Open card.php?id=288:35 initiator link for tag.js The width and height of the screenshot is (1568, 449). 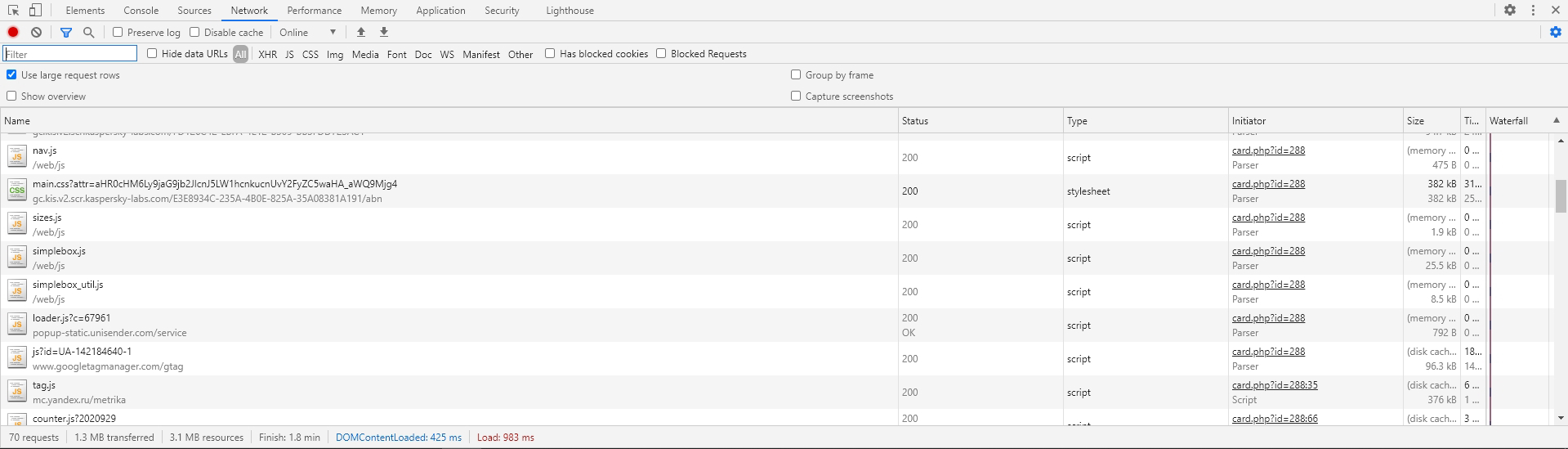pos(1274,385)
